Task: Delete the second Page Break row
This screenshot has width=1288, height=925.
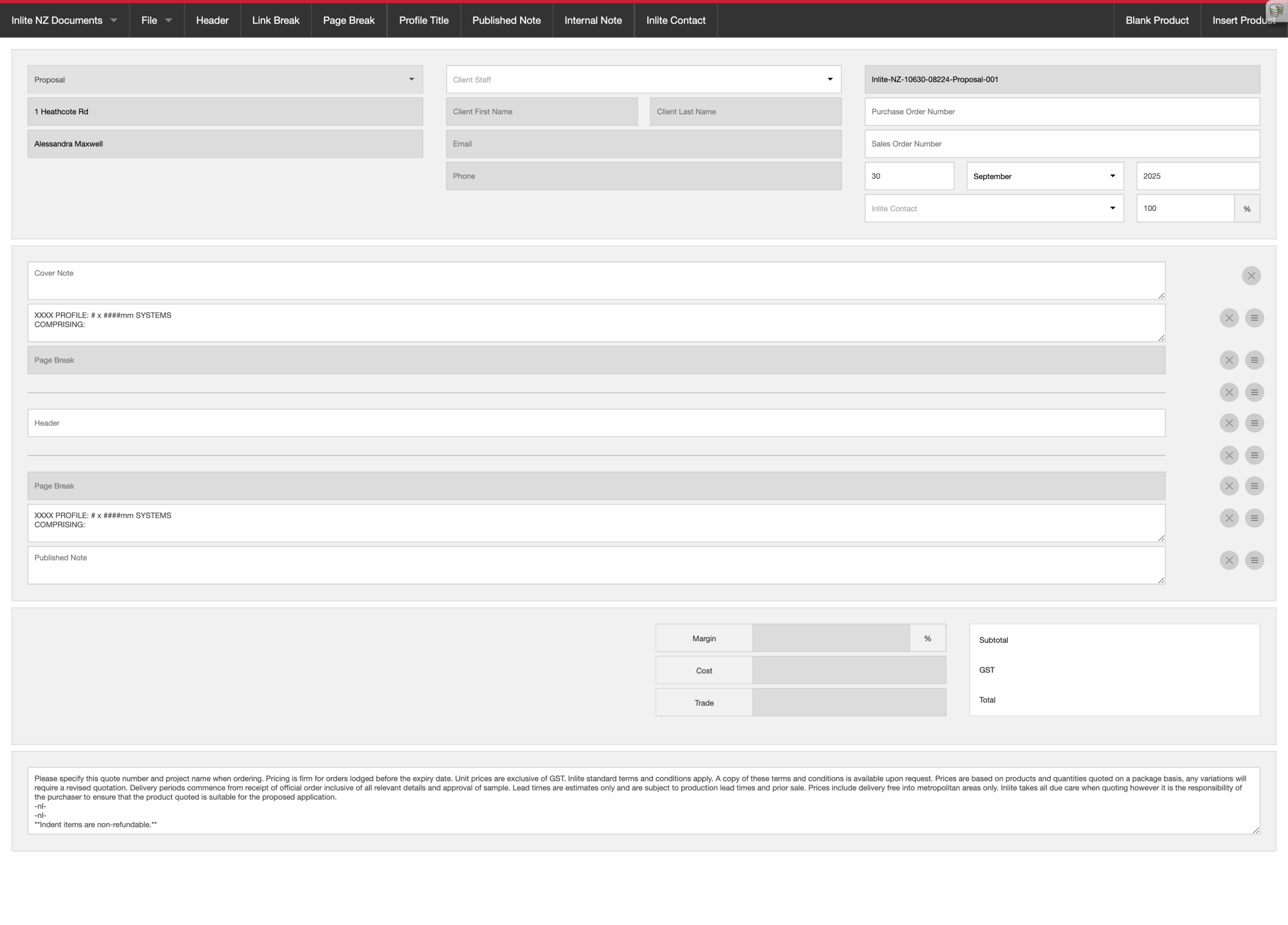Action: [x=1229, y=486]
